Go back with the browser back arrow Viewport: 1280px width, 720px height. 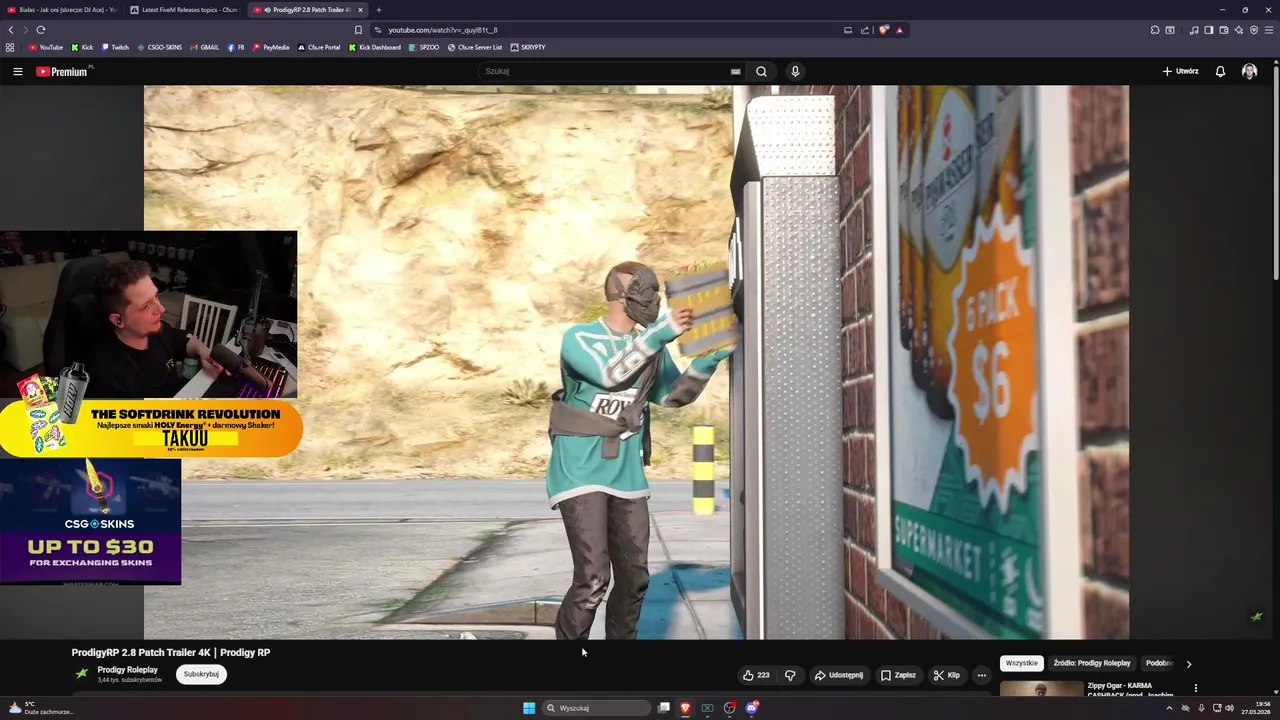[11, 30]
